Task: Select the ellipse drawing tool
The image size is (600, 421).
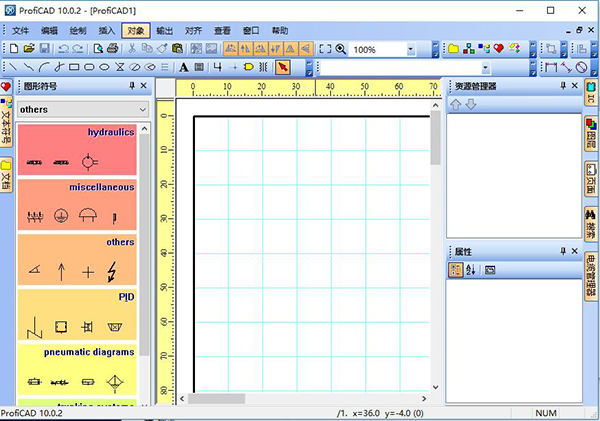Action: pyautogui.click(x=104, y=67)
